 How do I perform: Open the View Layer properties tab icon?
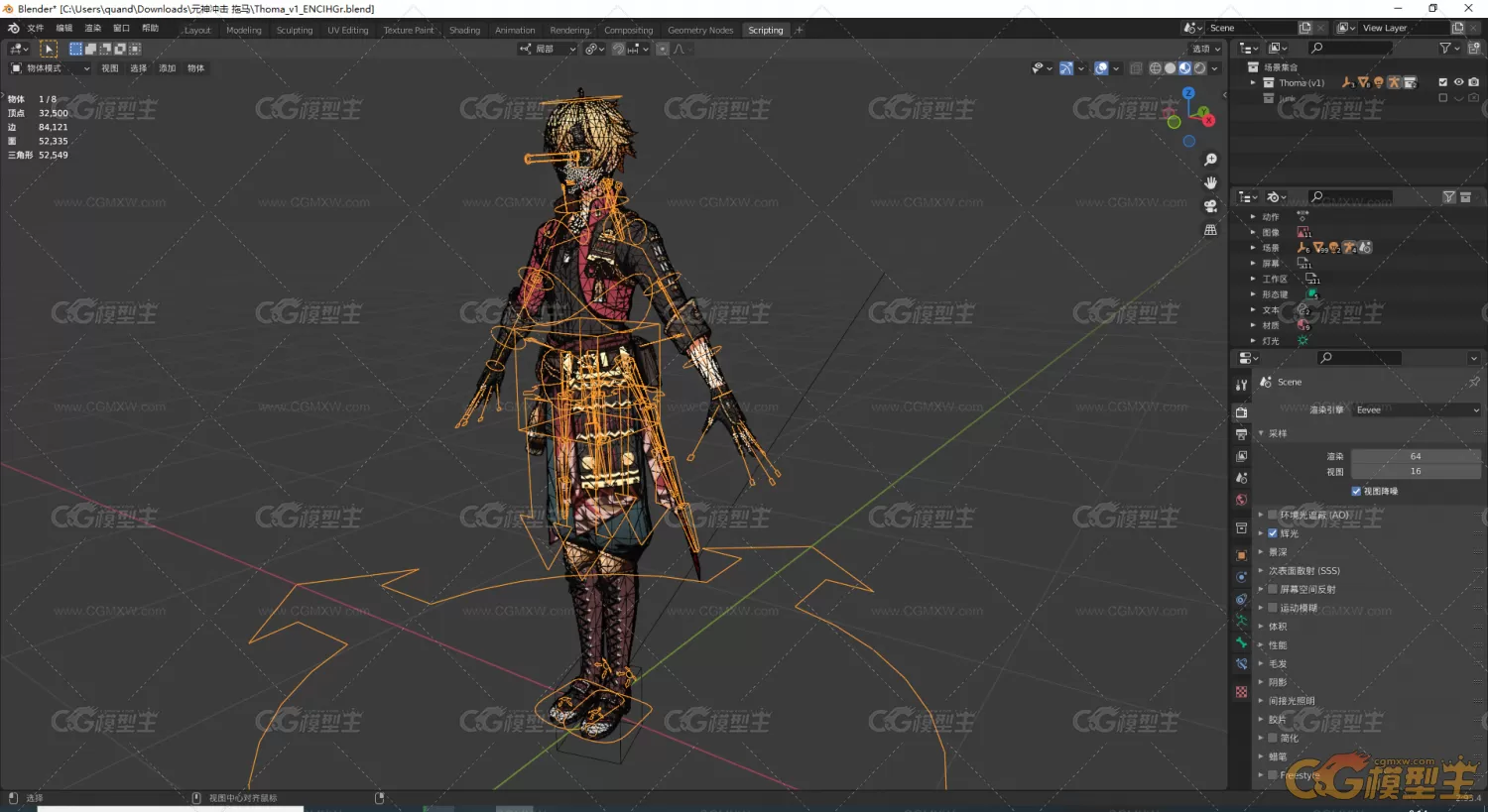1241,456
